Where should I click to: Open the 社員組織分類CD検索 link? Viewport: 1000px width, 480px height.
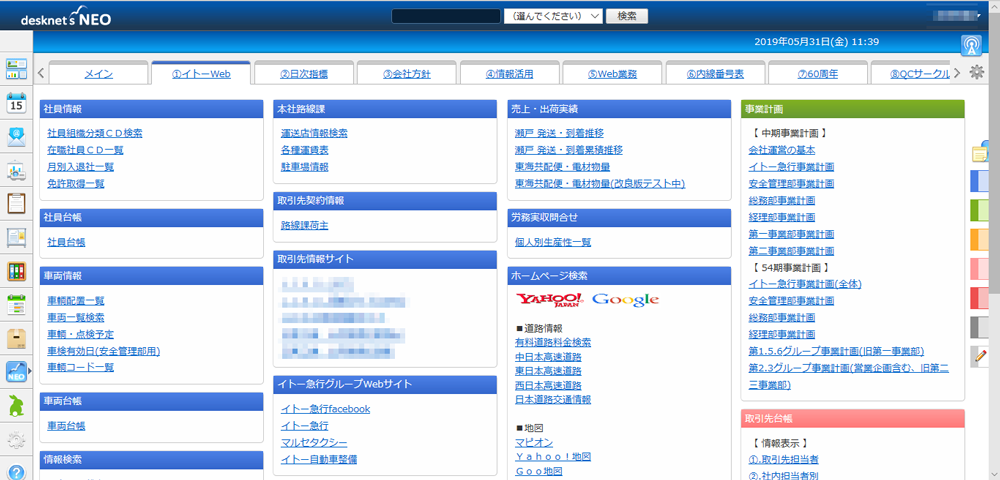click(95, 133)
